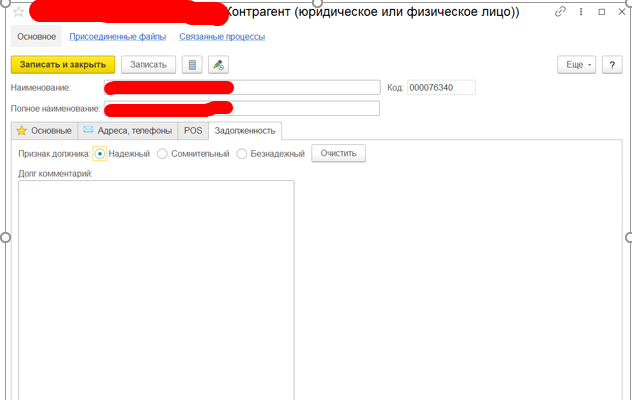This screenshot has width=632, height=400.
Task: Click the favorites star icon in title
Action: (x=18, y=11)
